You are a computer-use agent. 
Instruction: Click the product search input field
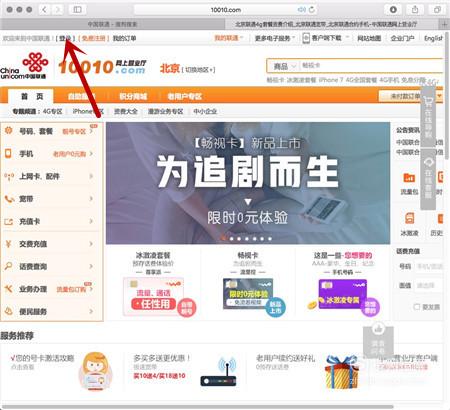point(372,66)
